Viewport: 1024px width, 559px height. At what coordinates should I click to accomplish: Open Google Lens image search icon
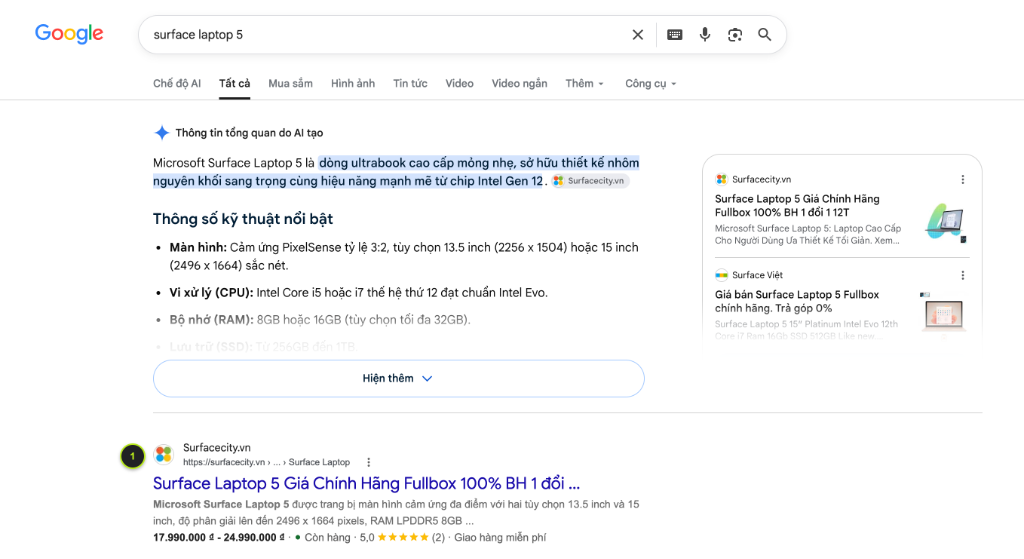click(x=735, y=35)
